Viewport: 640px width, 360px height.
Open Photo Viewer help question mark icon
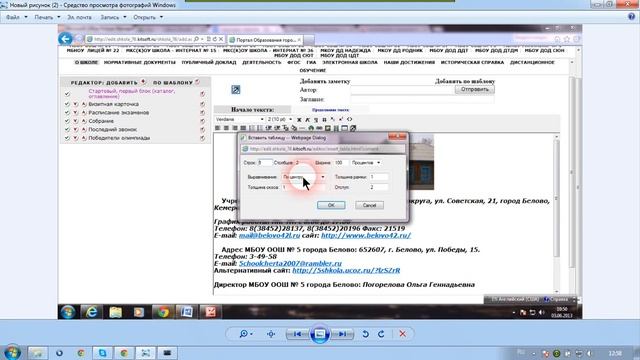(x=632, y=17)
